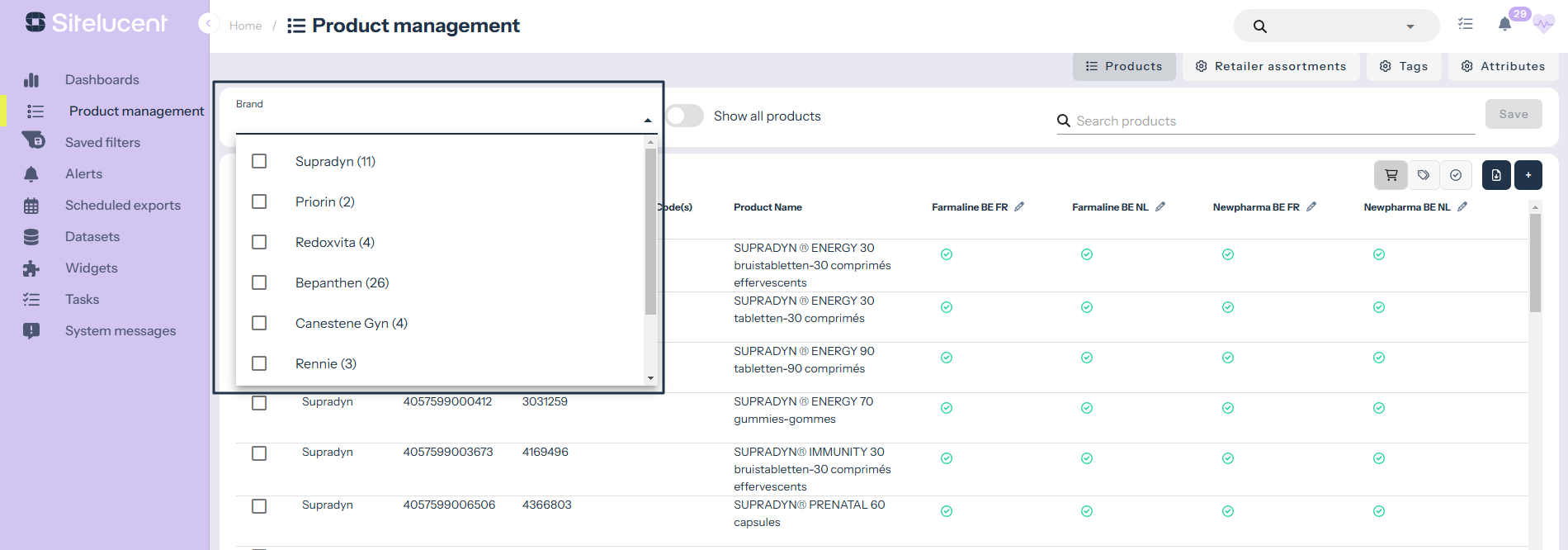Screen dimensions: 1568x550
Task: Click the shopping cart view icon
Action: (x=1391, y=175)
